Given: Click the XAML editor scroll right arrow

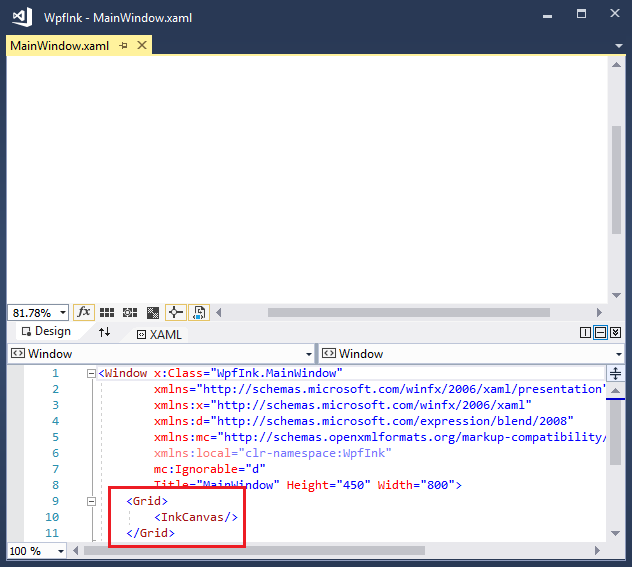Looking at the screenshot, I should [x=597, y=550].
